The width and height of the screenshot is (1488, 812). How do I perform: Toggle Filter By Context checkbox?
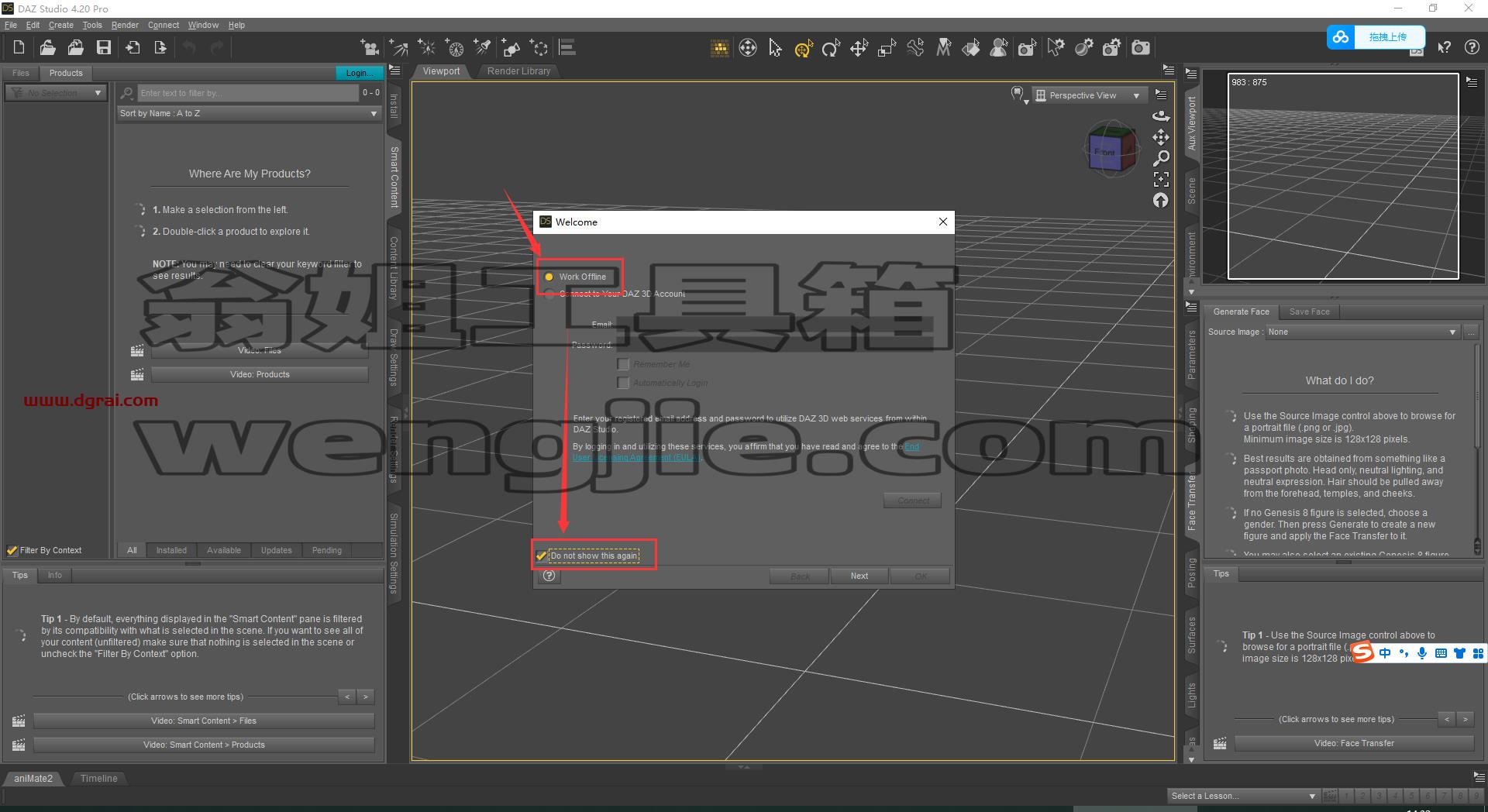[x=12, y=550]
